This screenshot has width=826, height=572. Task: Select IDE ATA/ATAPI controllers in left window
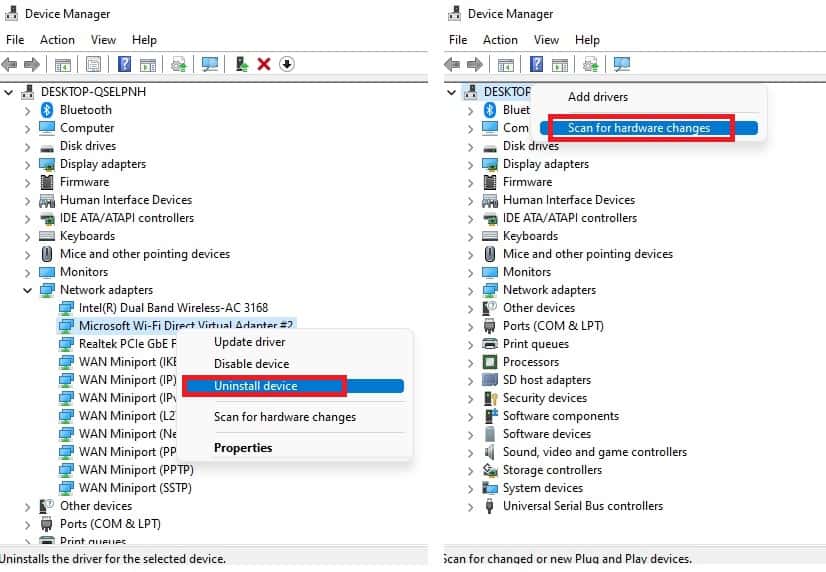pos(127,218)
